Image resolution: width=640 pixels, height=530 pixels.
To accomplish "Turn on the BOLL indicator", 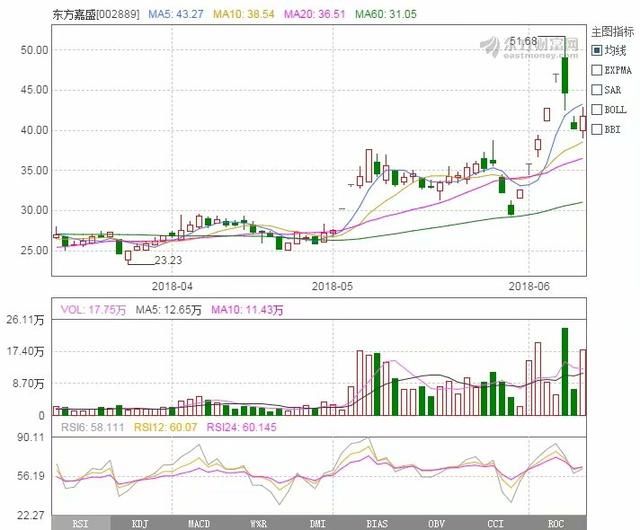I will click(596, 109).
